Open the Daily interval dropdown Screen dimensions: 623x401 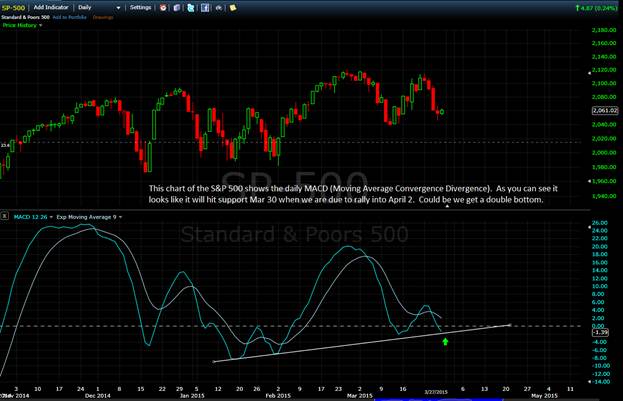[99, 7]
